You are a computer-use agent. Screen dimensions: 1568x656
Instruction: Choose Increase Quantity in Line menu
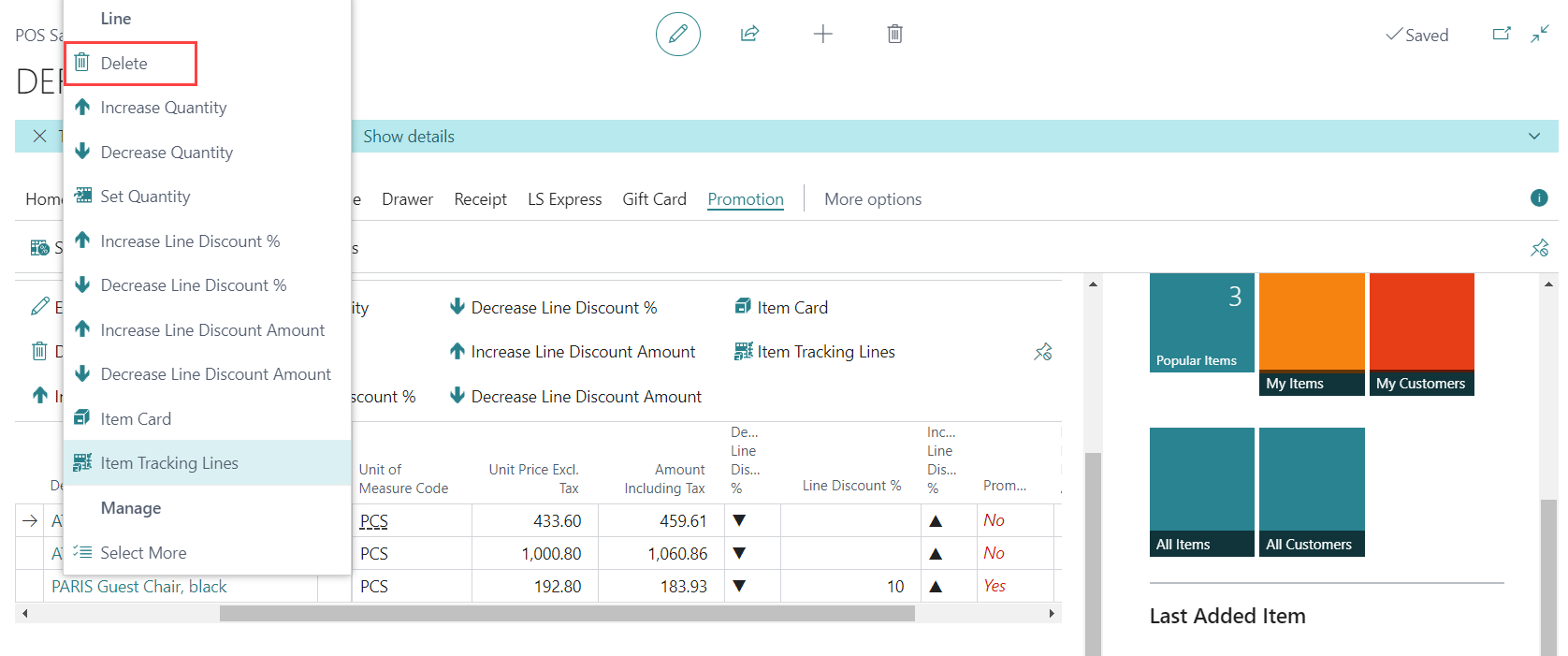click(x=207, y=108)
